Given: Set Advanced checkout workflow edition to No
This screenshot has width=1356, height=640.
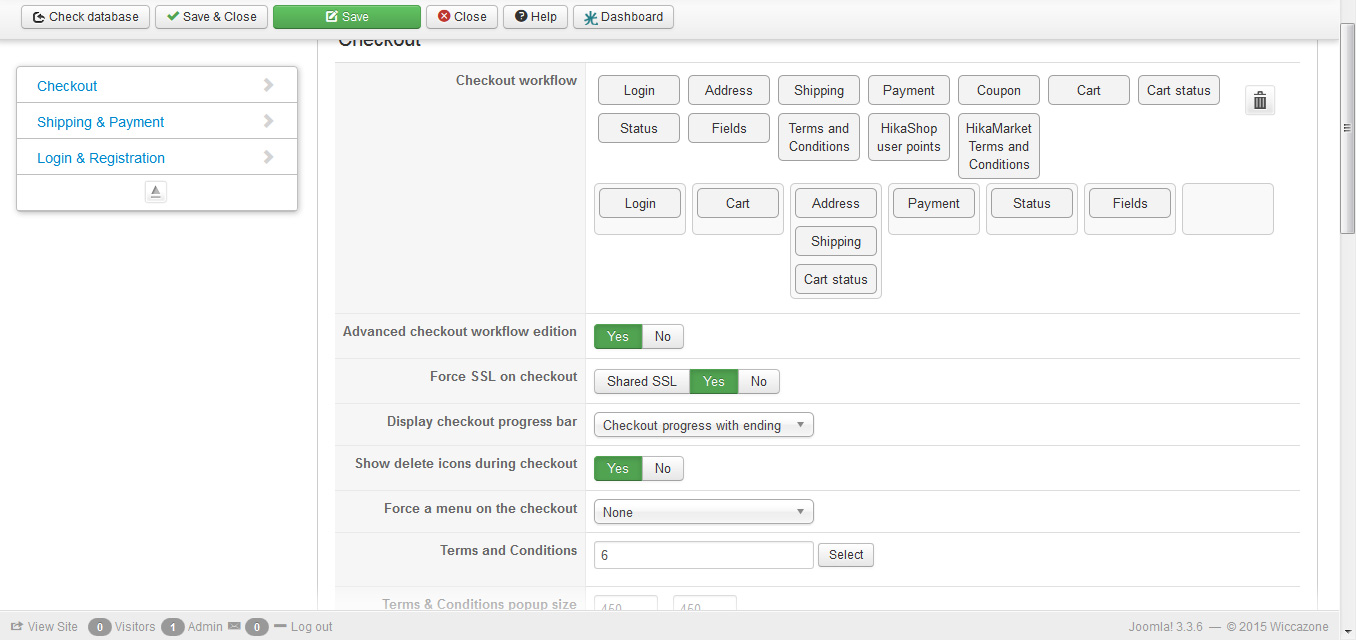Looking at the screenshot, I should click(x=663, y=337).
